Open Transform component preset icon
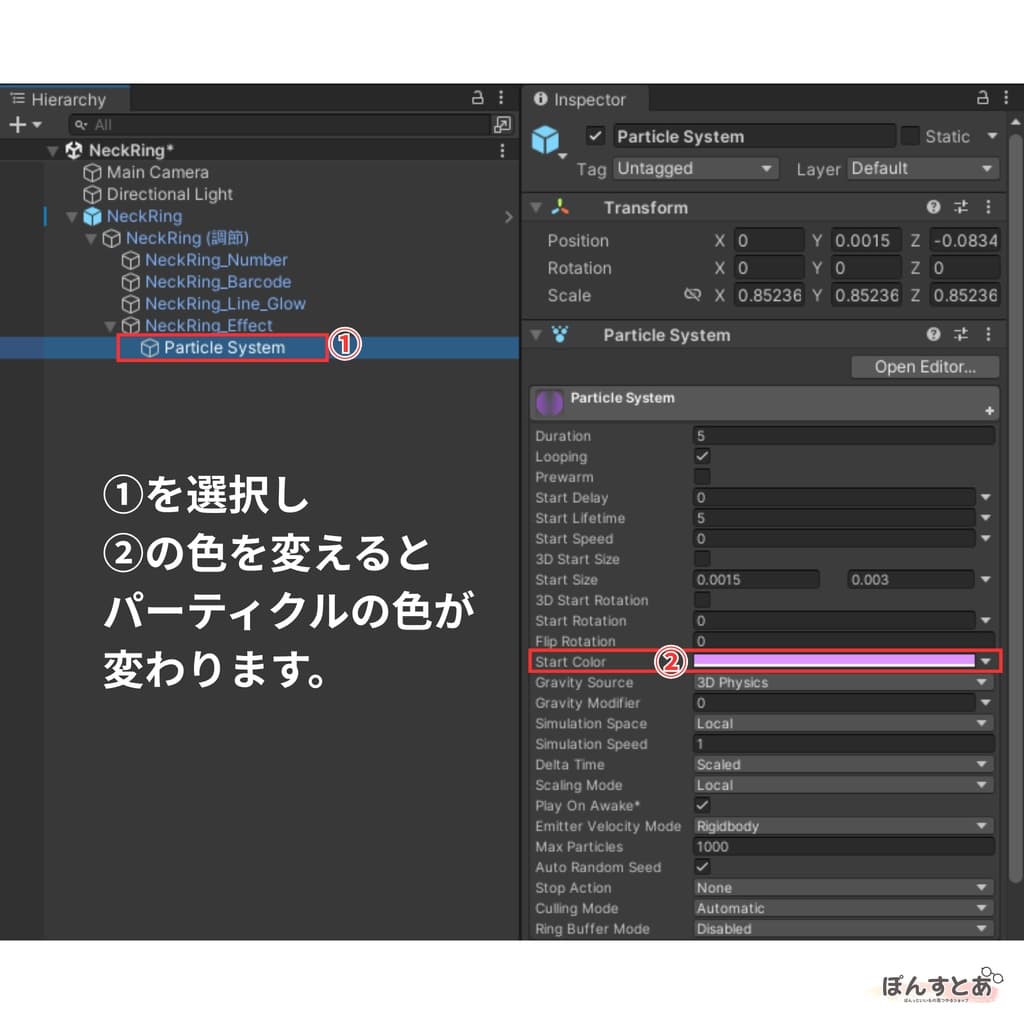Screen dimensions: 1024x1024 pos(961,207)
